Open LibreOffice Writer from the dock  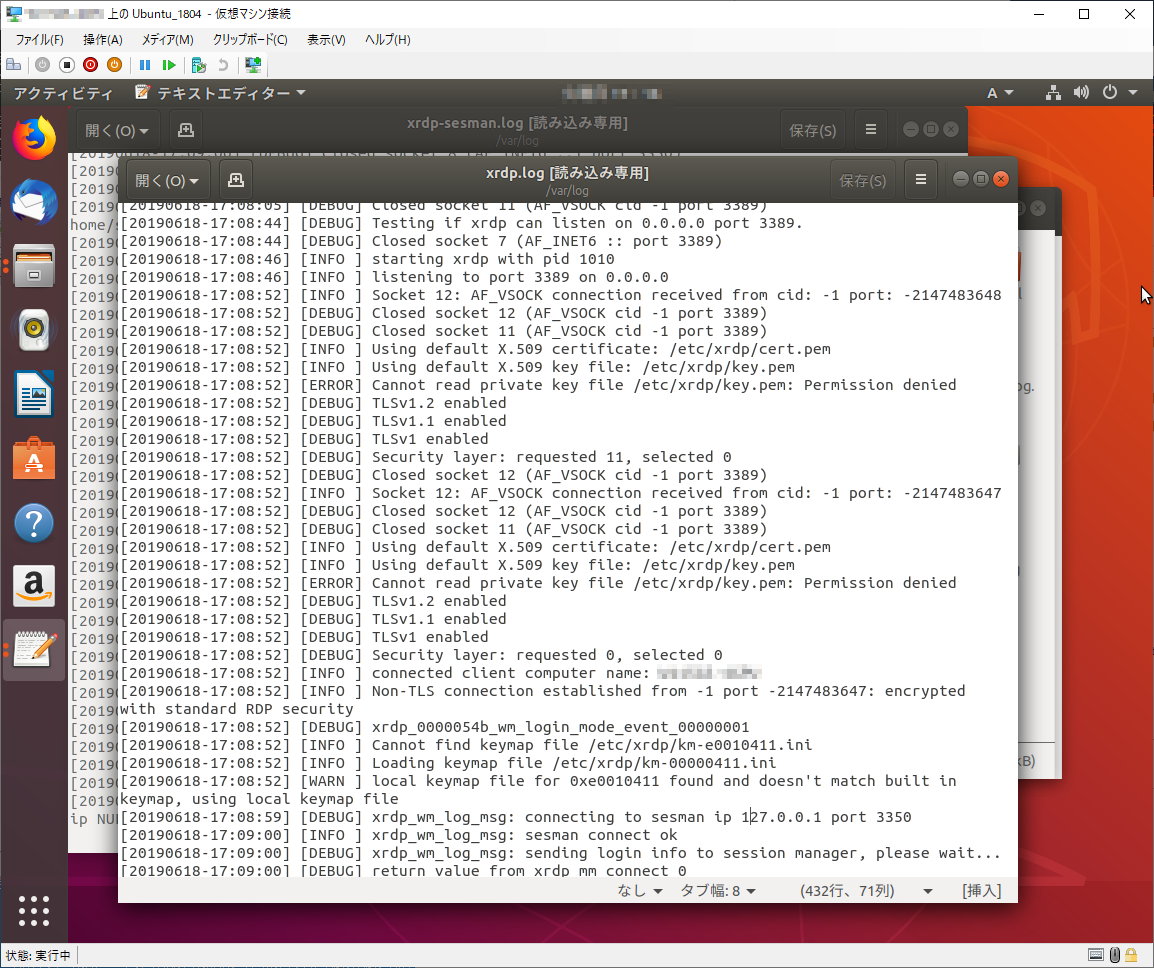34,394
